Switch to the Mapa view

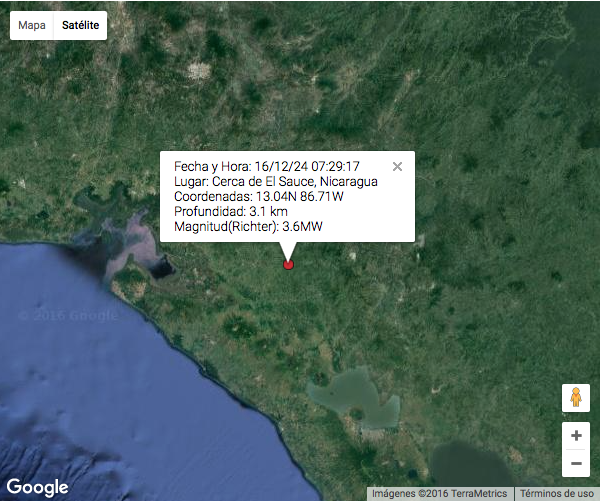point(32,25)
